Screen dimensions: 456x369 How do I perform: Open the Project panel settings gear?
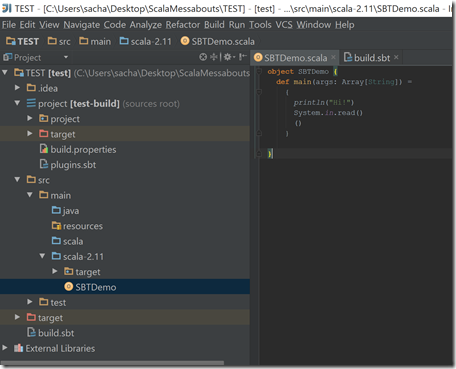228,57
